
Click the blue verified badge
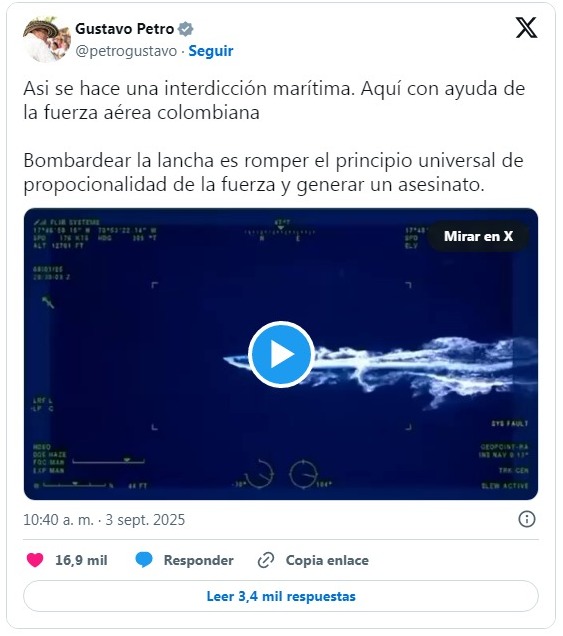[186, 29]
